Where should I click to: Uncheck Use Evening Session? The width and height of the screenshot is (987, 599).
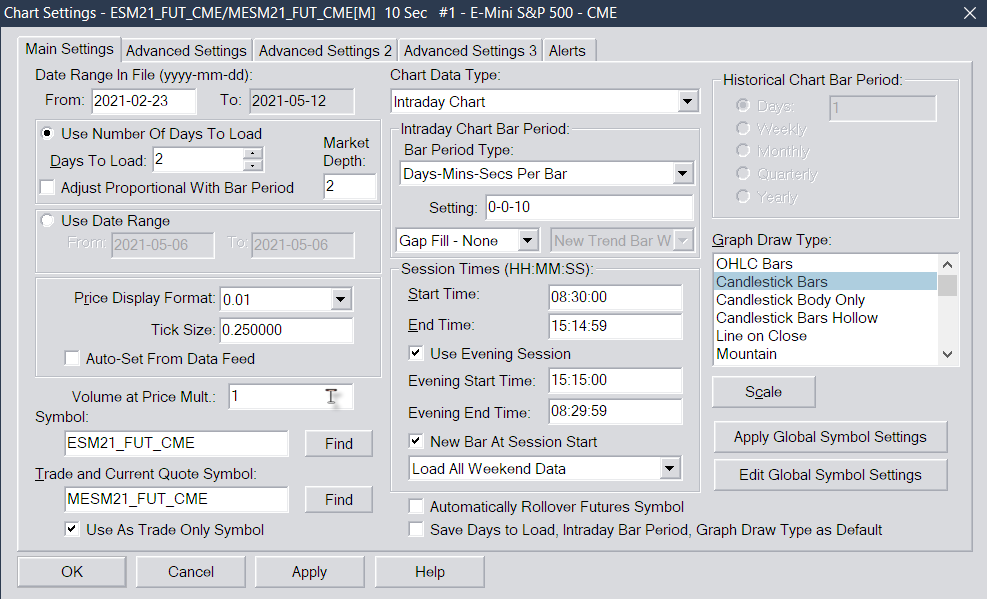pos(416,353)
